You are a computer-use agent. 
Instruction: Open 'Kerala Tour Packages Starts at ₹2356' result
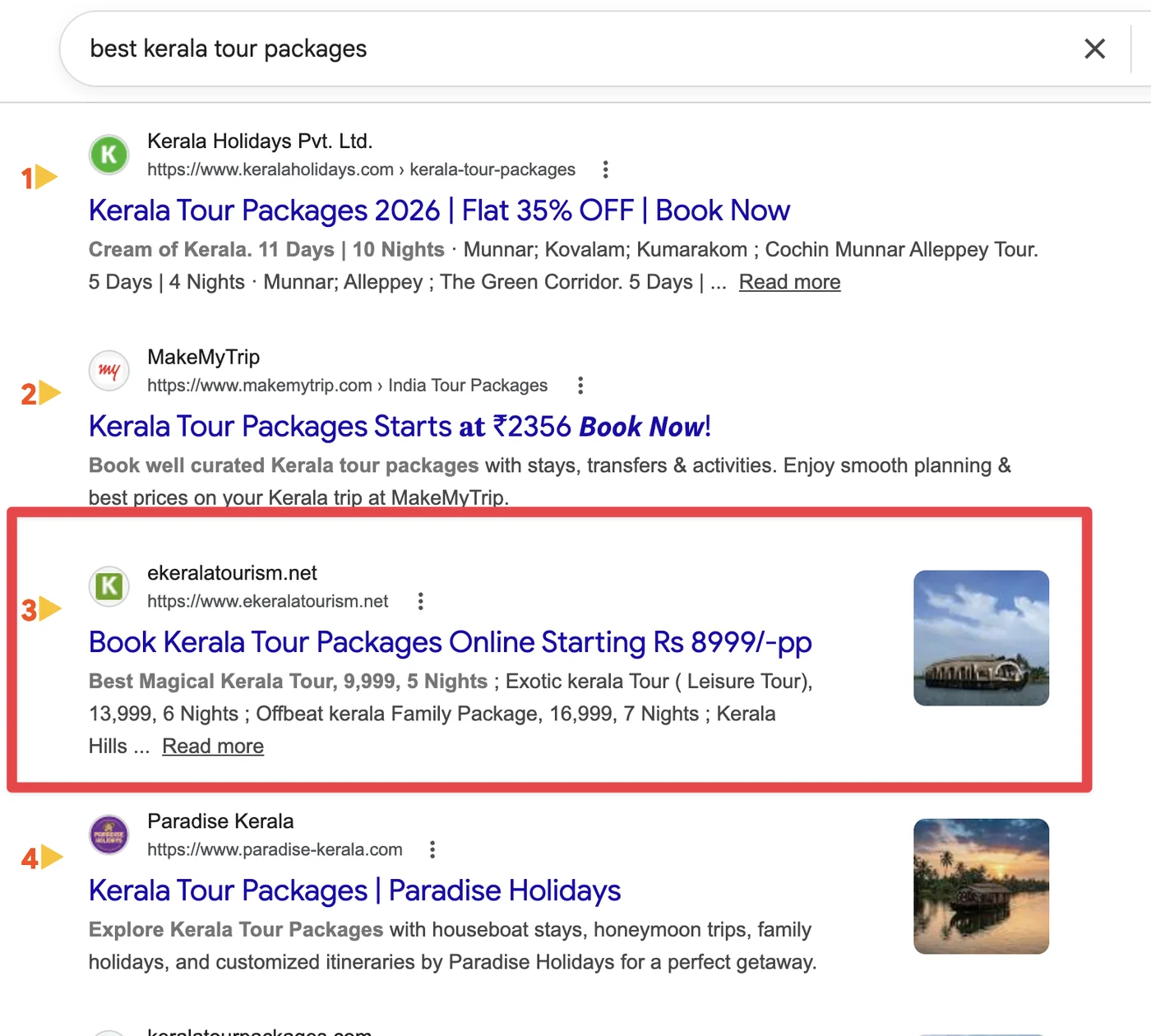[400, 427]
